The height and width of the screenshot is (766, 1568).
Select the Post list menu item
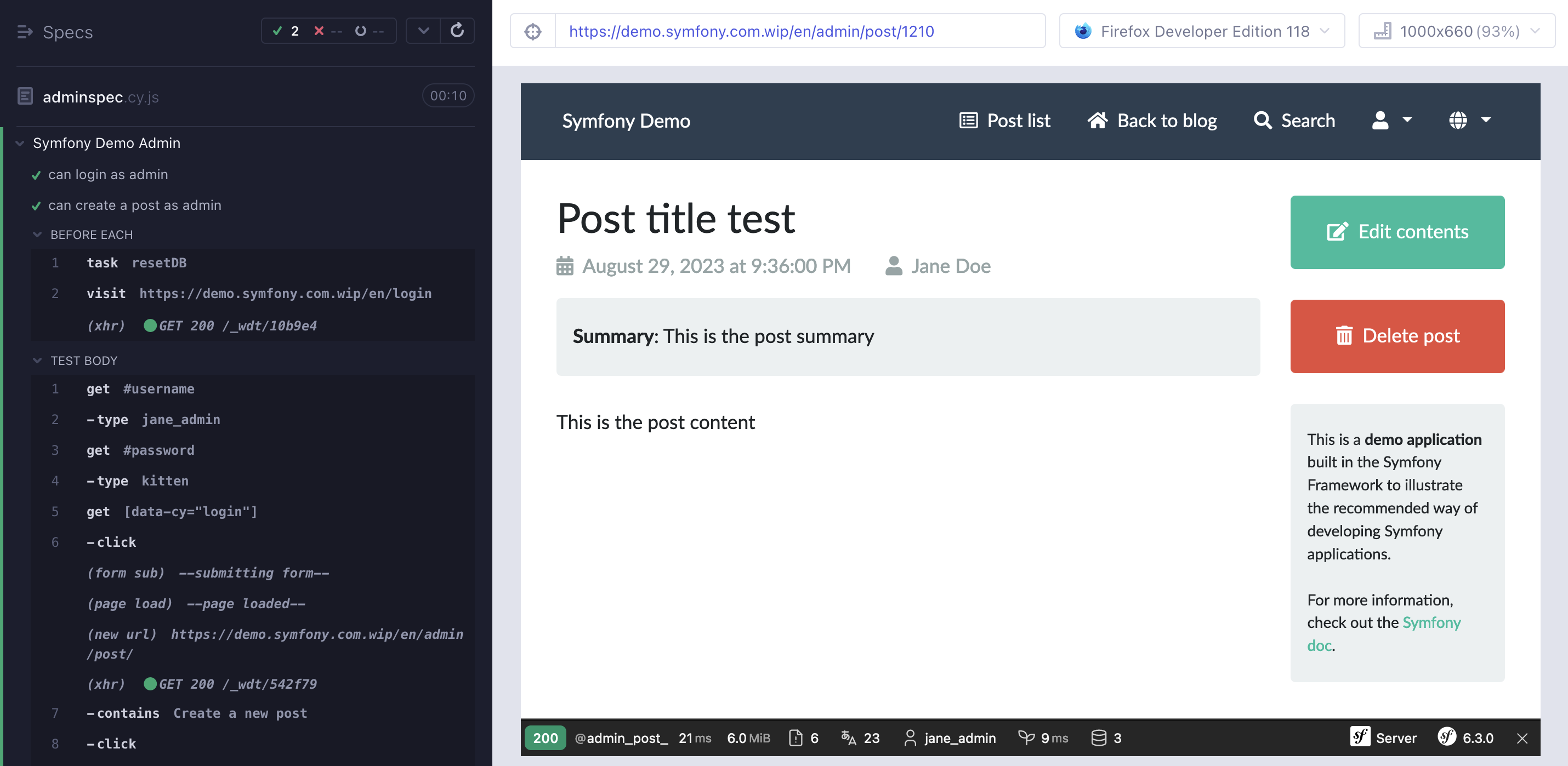coord(1004,121)
